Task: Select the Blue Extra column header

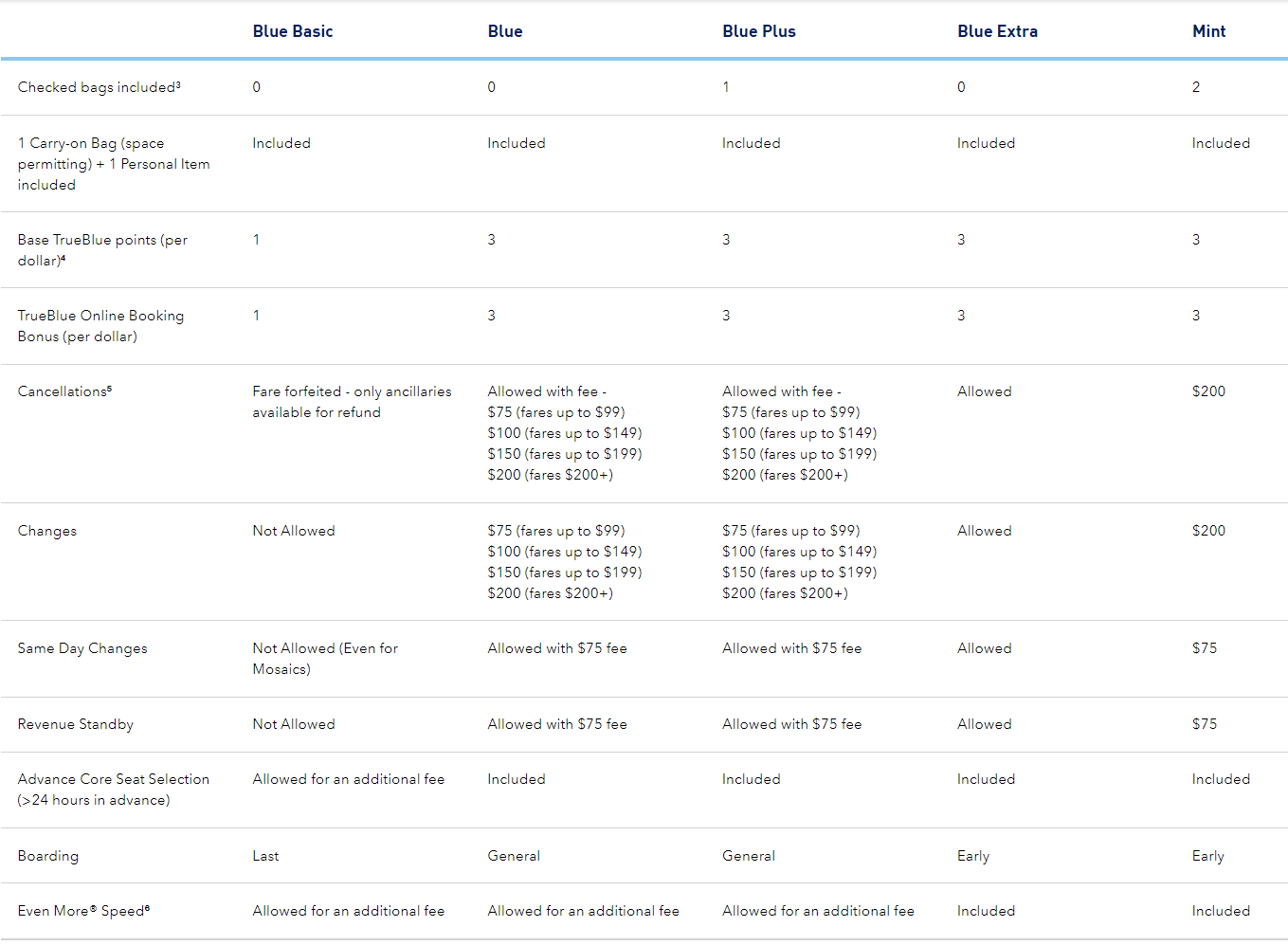Action: click(x=997, y=31)
